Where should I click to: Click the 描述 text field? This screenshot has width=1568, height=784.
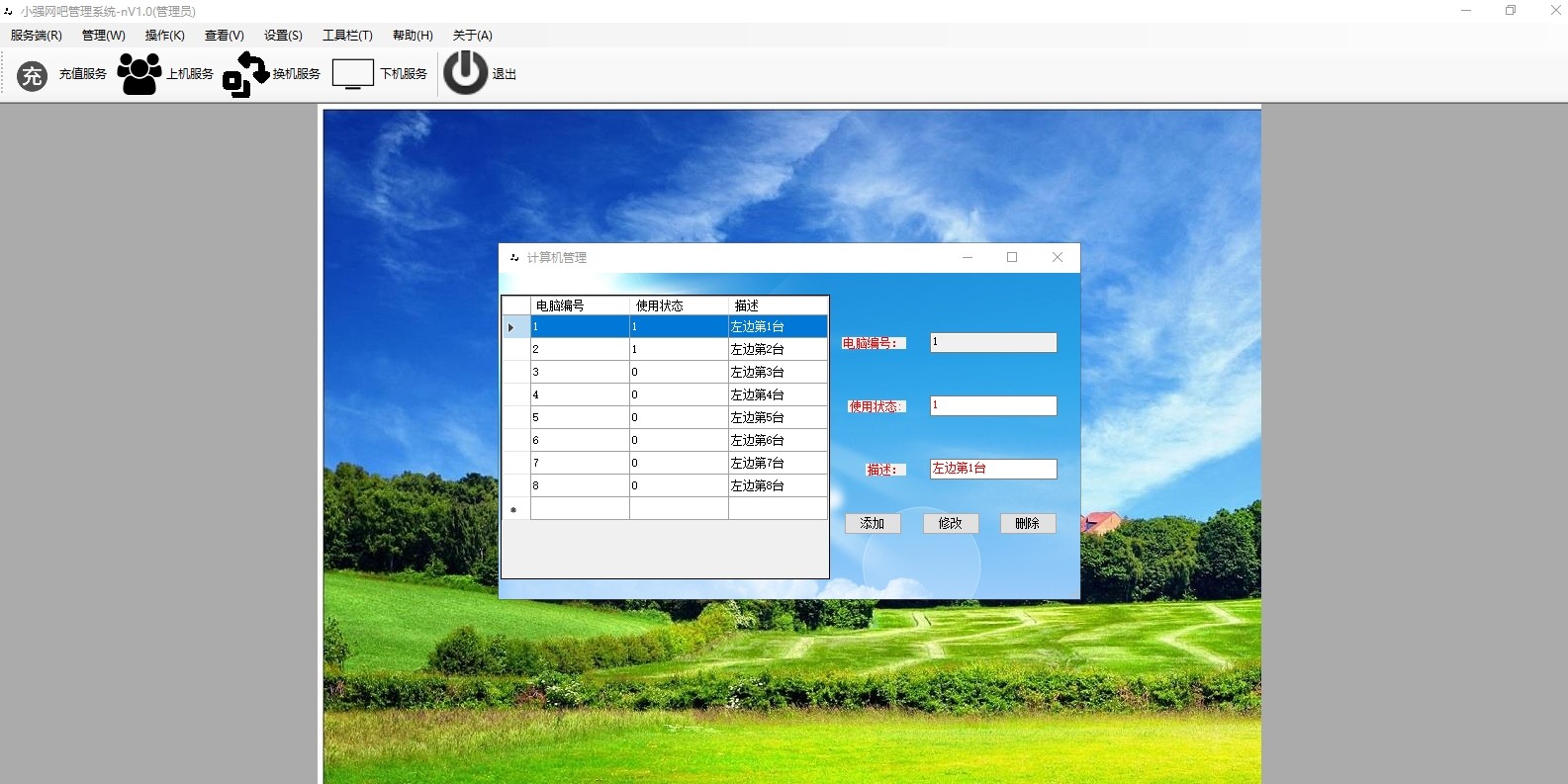[x=993, y=469]
